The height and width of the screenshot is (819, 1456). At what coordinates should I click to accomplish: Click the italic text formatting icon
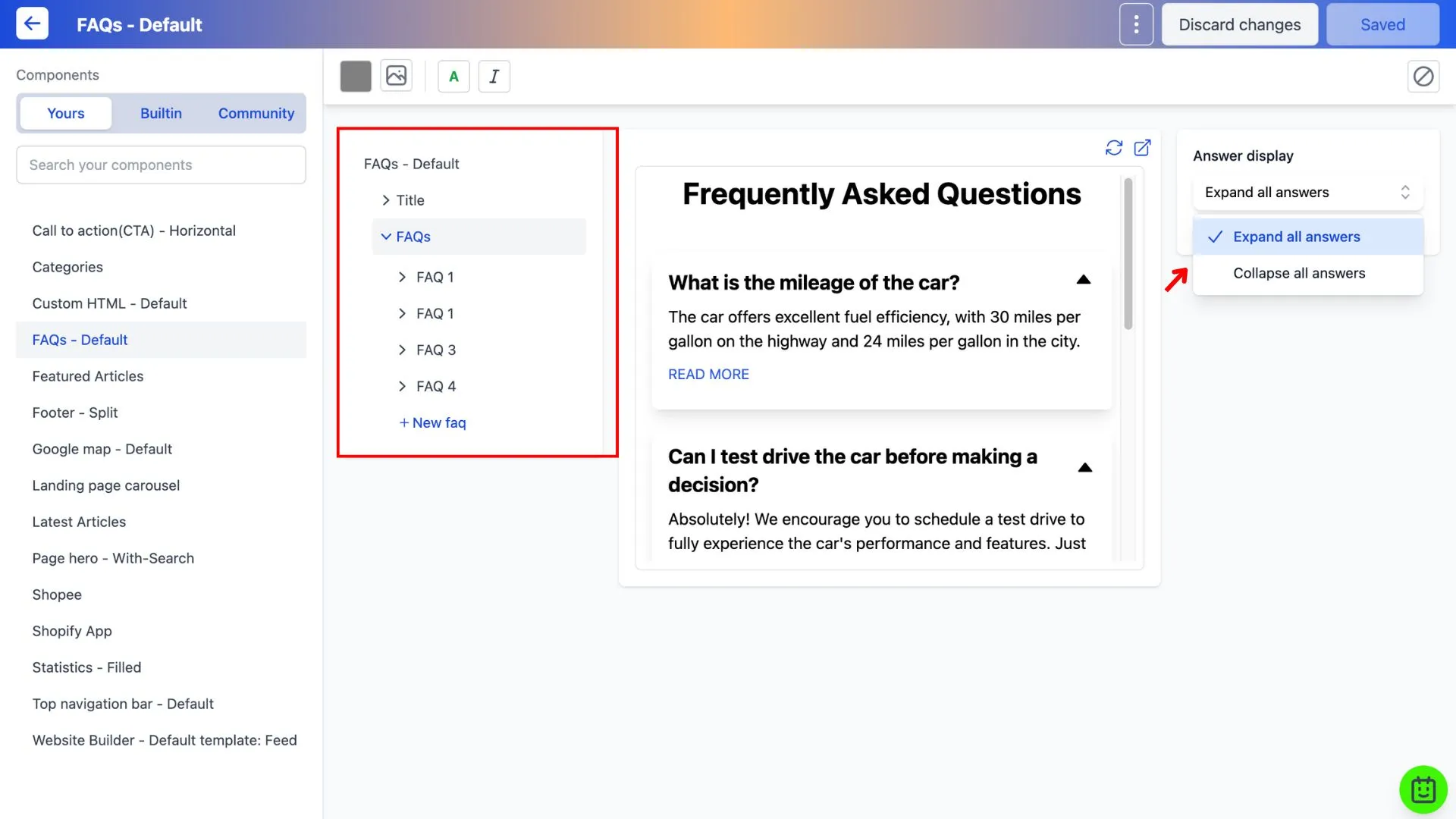pyautogui.click(x=494, y=75)
